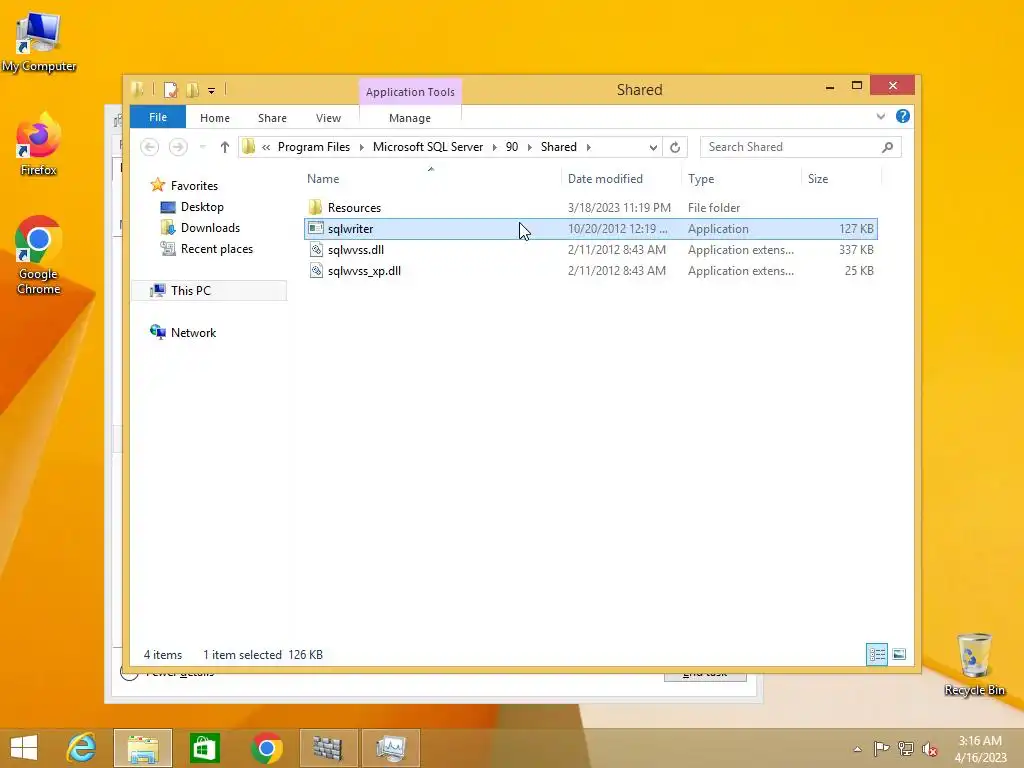1024x768 pixels.
Task: Launch Internet Explorer from the taskbar
Action: click(82, 748)
